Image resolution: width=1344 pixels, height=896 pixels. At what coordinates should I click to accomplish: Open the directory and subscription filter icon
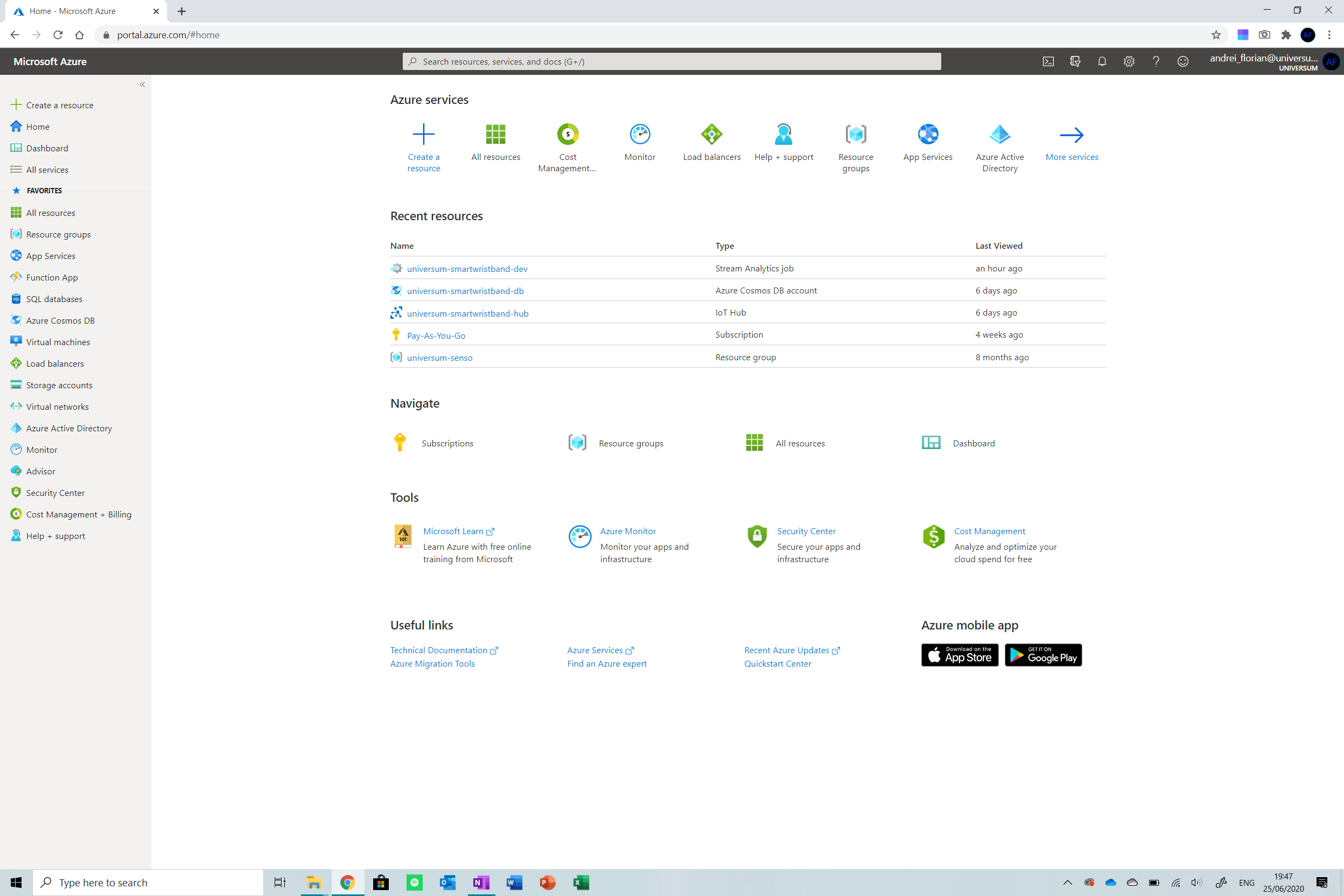tap(1075, 62)
